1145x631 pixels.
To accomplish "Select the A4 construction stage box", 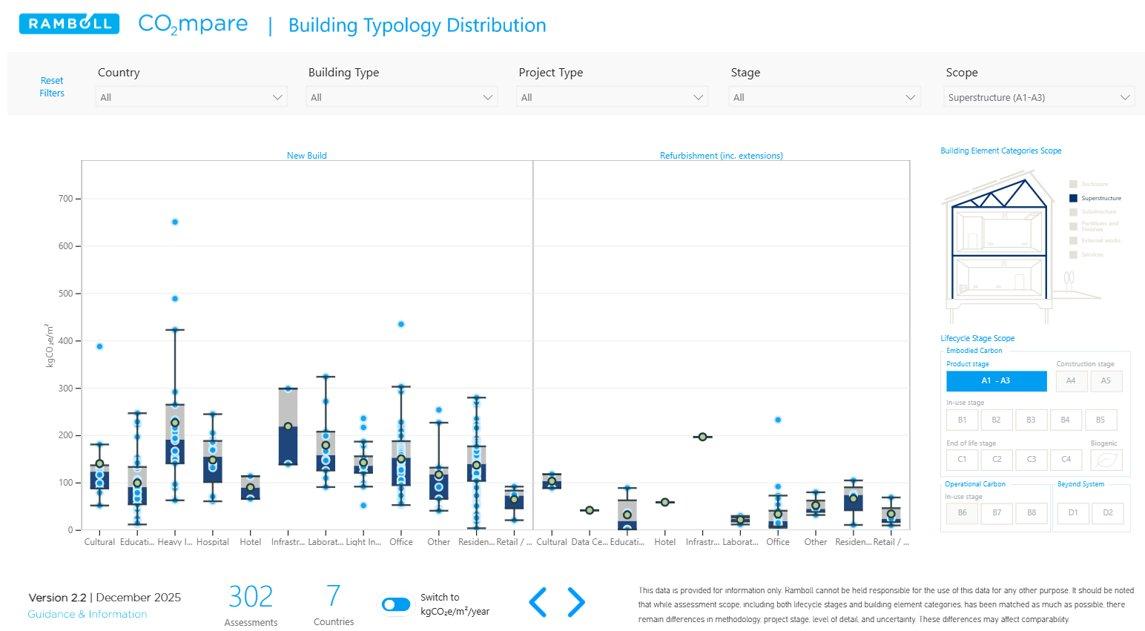I will coord(1070,381).
